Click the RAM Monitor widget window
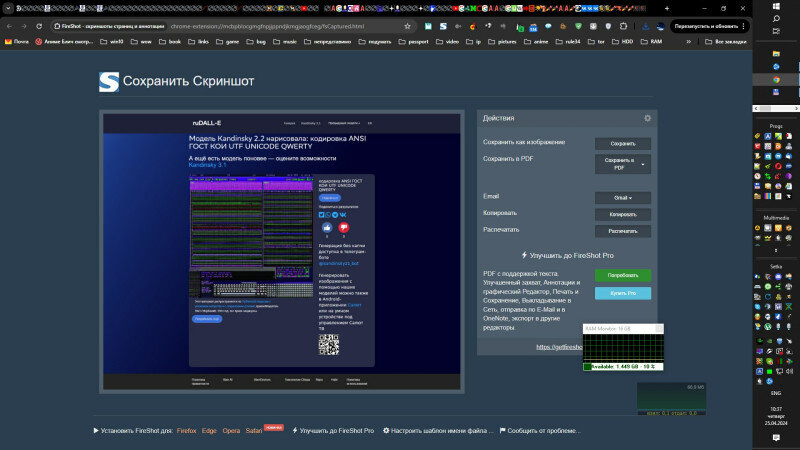This screenshot has width=800, height=450. pyautogui.click(x=623, y=347)
